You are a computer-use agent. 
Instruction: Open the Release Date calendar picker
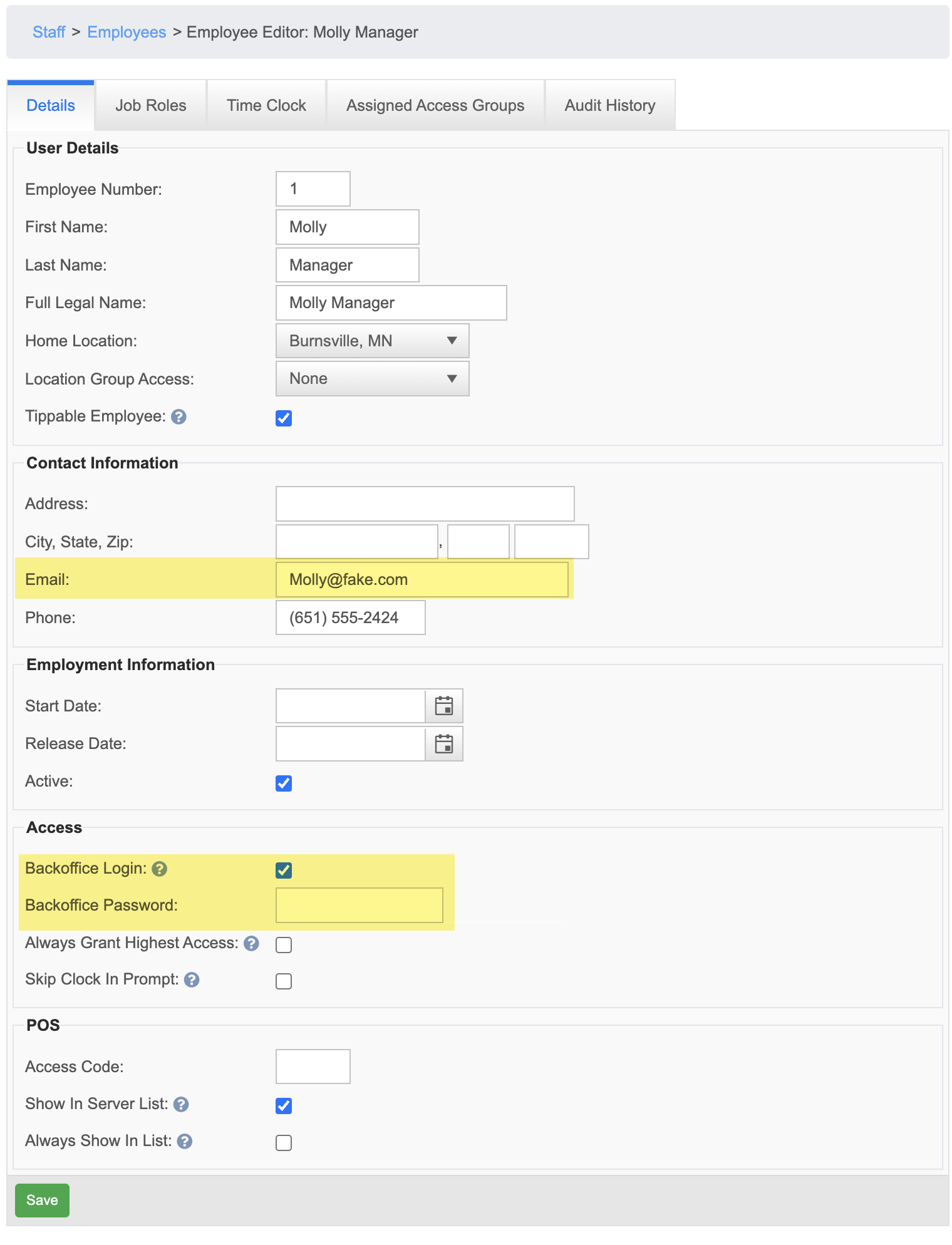pos(443,744)
